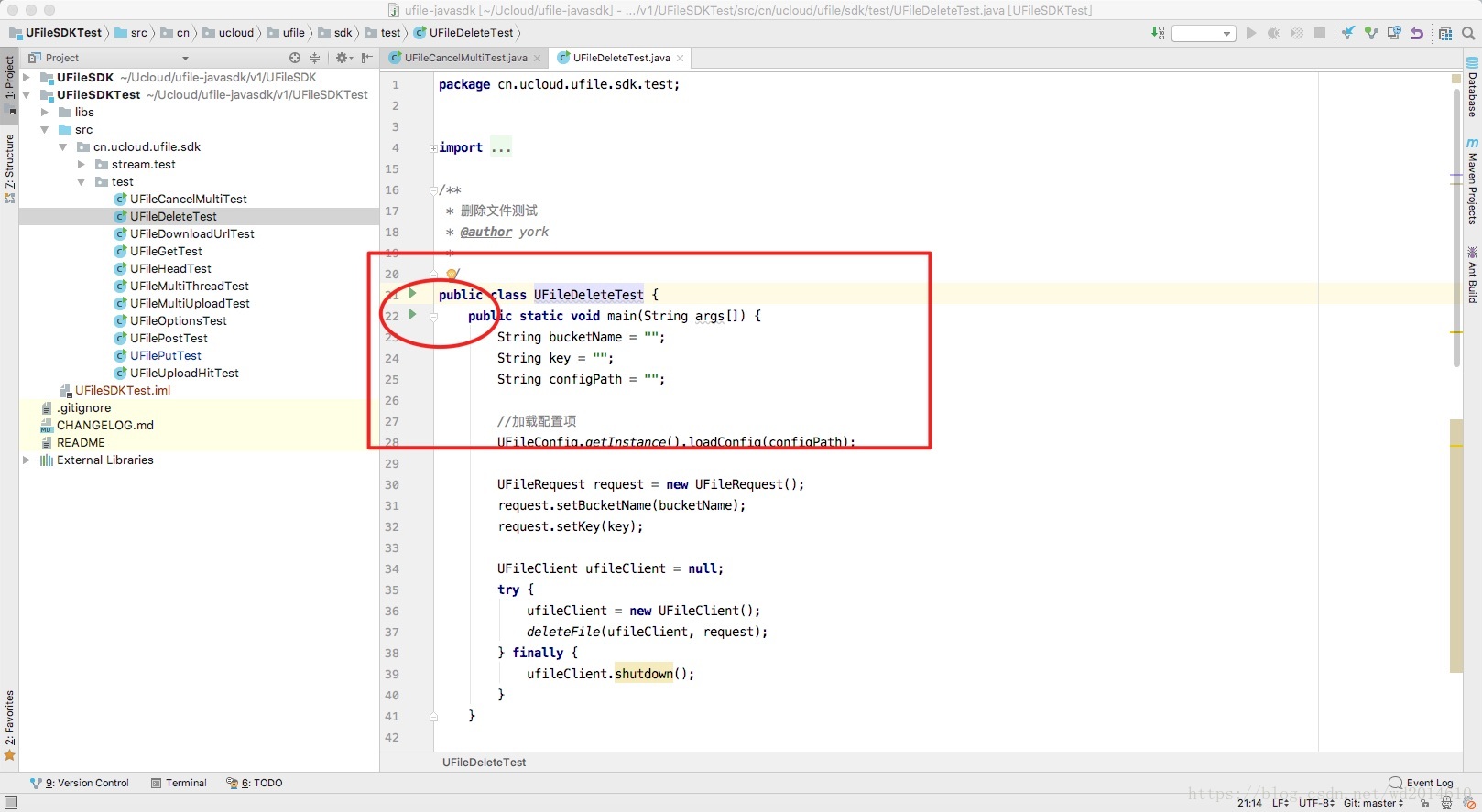
Task: Select UFilePutTest in the project tree
Action: (165, 356)
